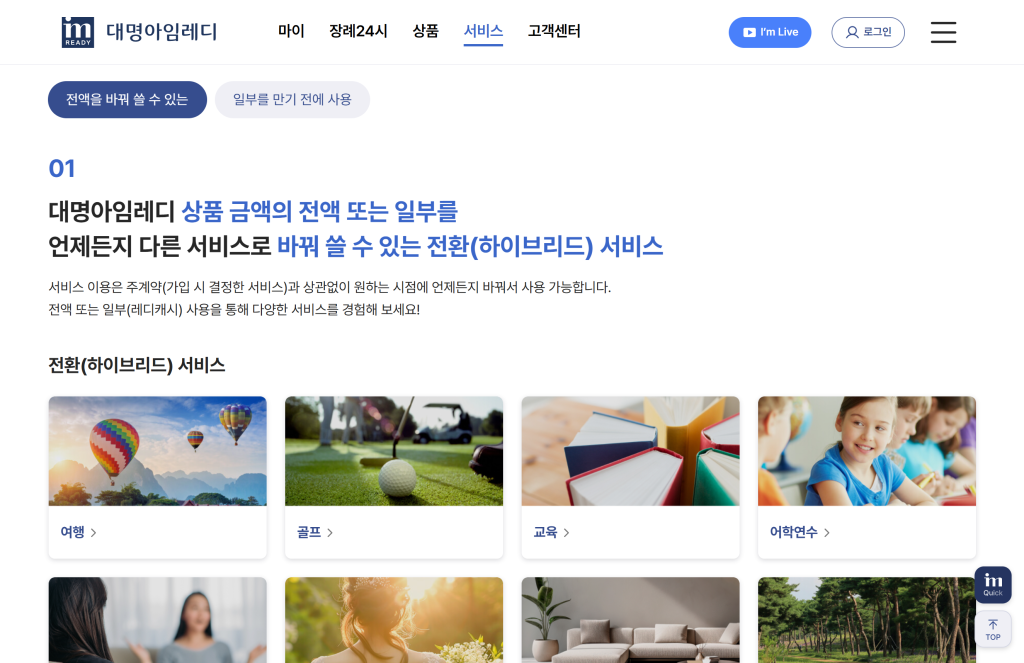Image resolution: width=1024 pixels, height=663 pixels.
Task: Click the chevron next to 어학연수
Action: coord(827,533)
